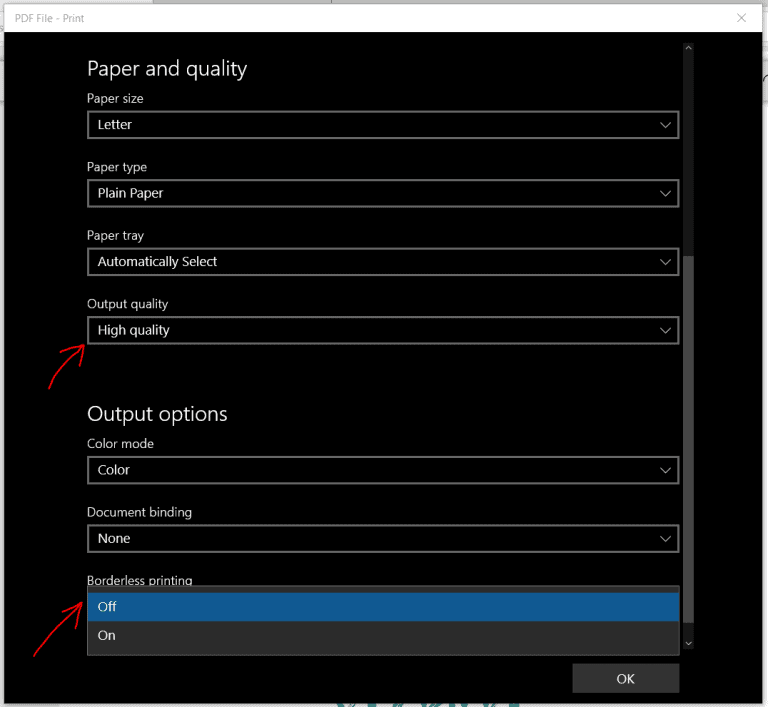Image resolution: width=768 pixels, height=707 pixels.
Task: Click the Document binding label
Action: [x=140, y=512]
